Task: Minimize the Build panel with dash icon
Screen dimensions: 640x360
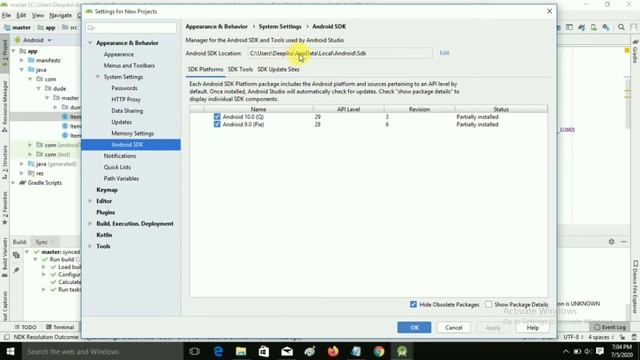Action: pos(624,242)
